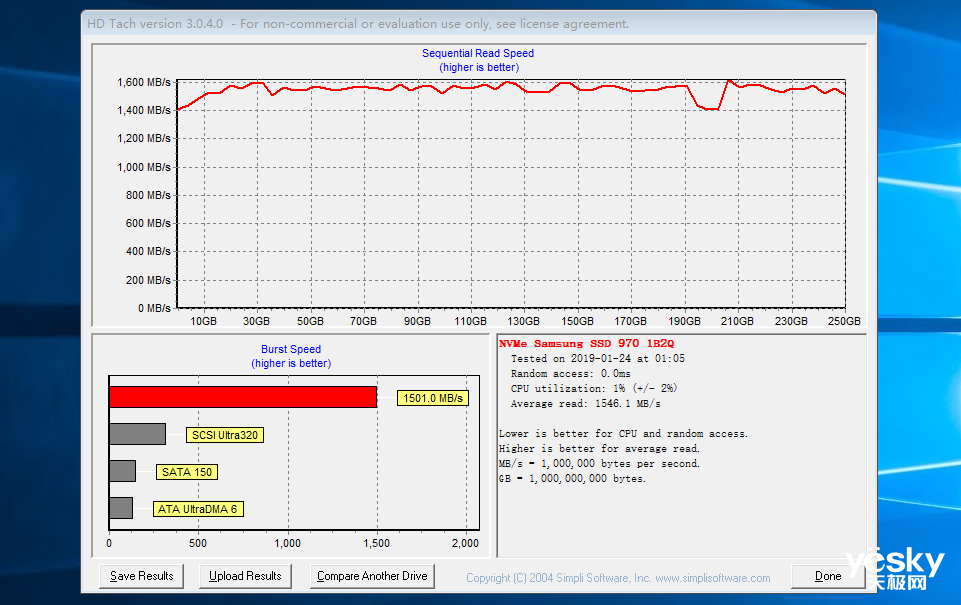Click the "800 MB/s" axis label
The image size is (961, 605).
(x=148, y=196)
